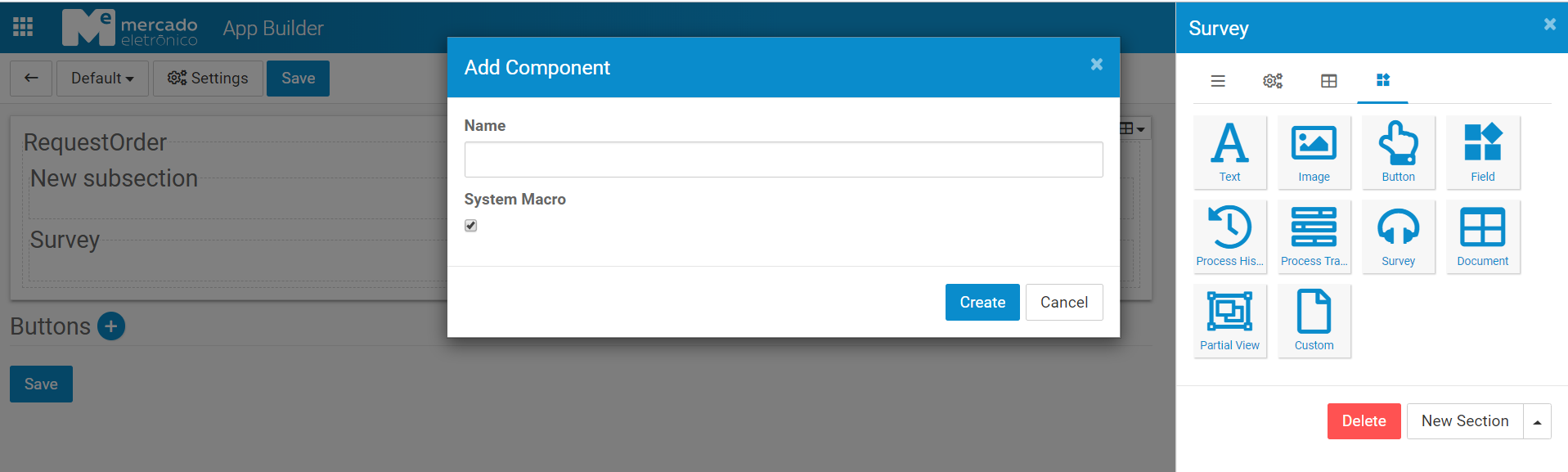Choose the Image component tile
The width and height of the screenshot is (1568, 472).
pos(1314,152)
